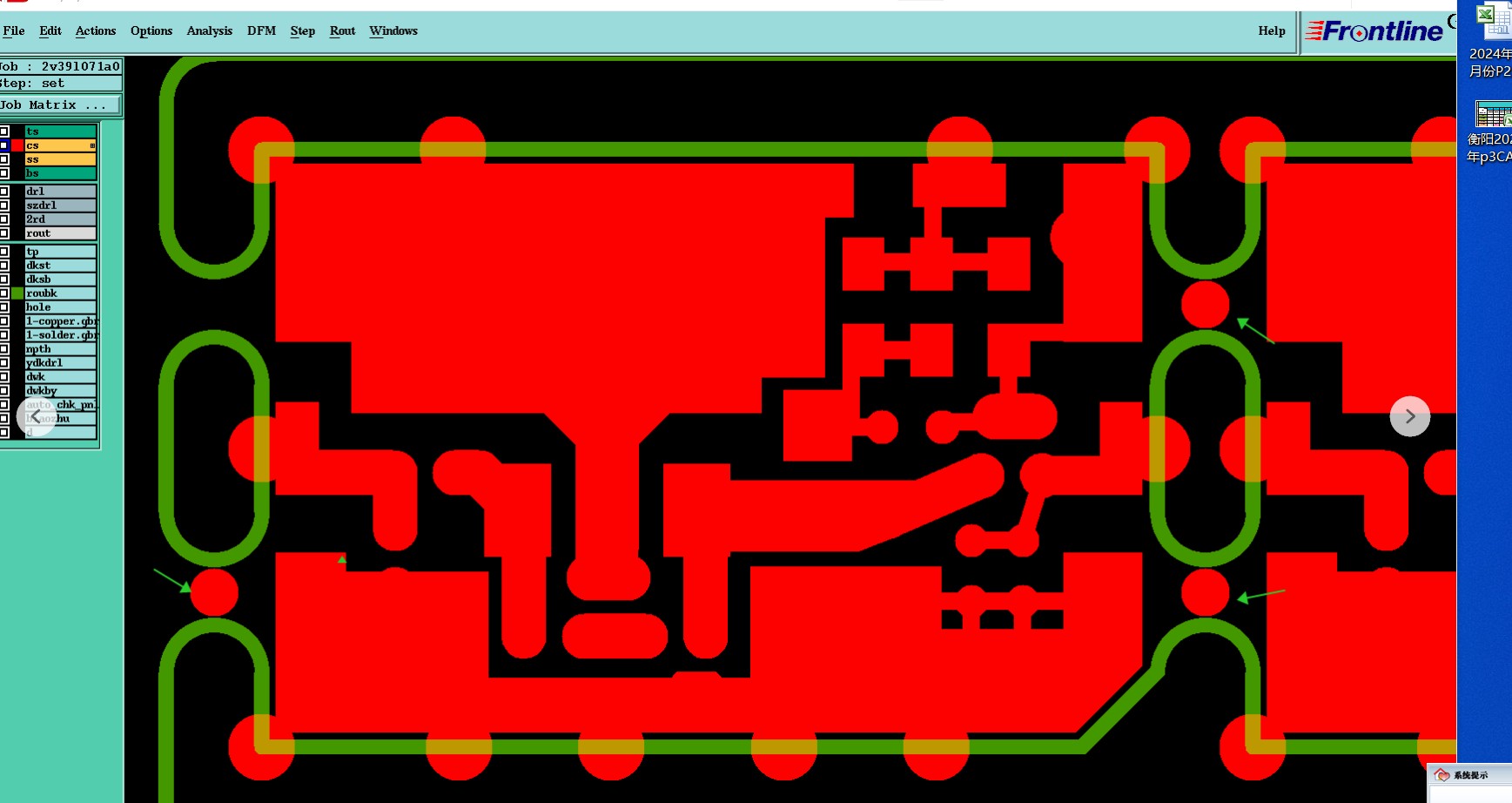Image resolution: width=1512 pixels, height=803 pixels.
Task: Toggle the szdrl layer checkbox
Action: [4, 206]
